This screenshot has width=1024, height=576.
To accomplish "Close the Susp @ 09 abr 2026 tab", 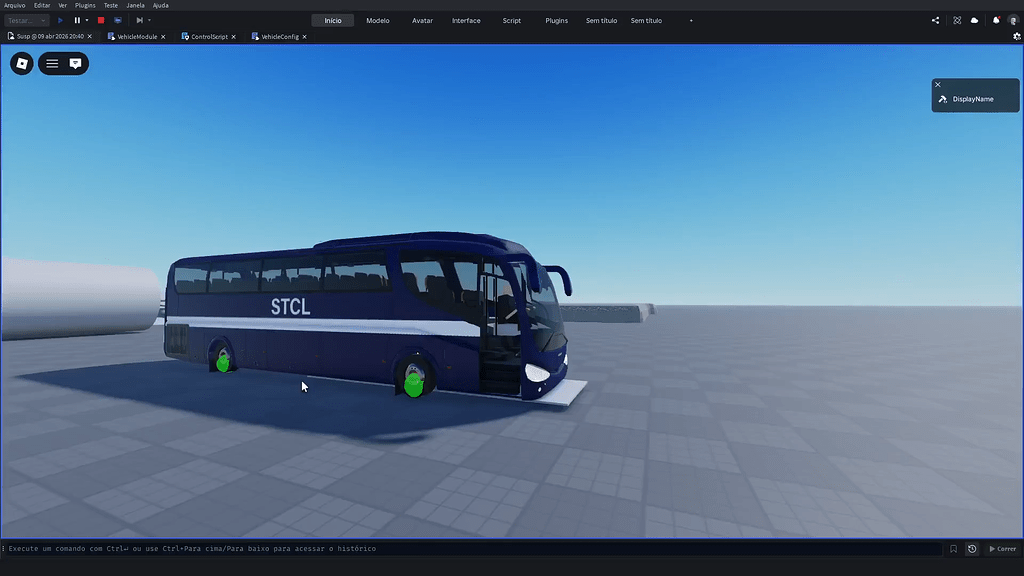I will [x=89, y=37].
